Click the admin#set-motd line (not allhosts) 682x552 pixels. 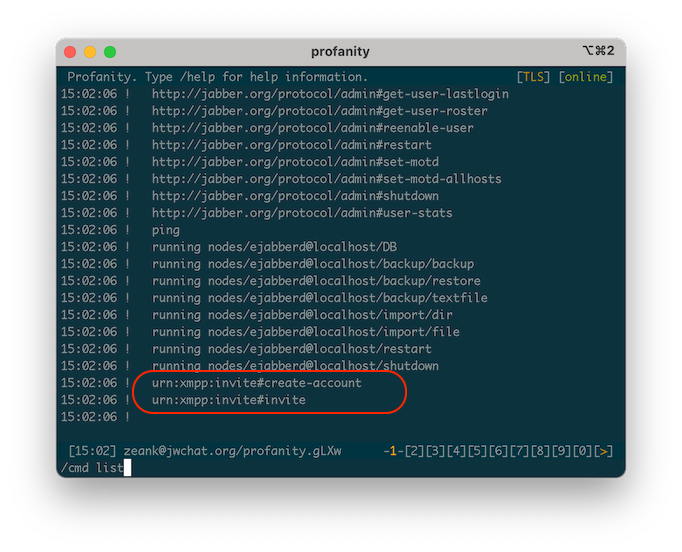[x=295, y=162]
